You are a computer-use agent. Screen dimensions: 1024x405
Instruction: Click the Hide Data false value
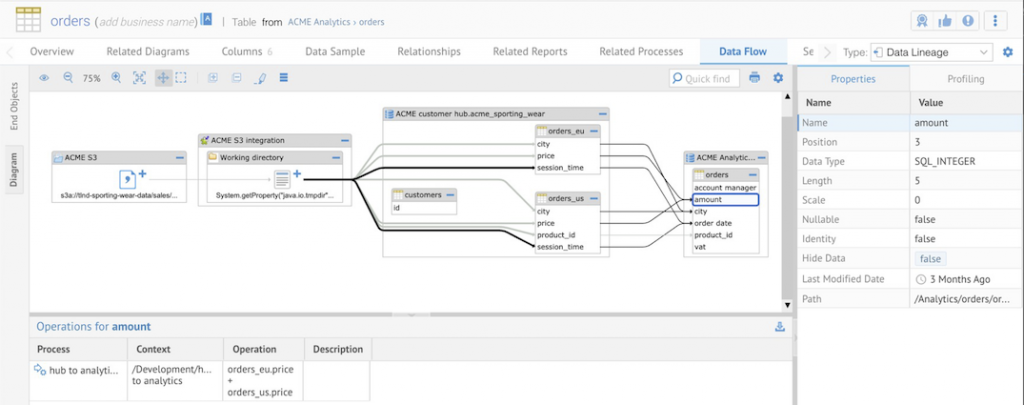[930, 259]
